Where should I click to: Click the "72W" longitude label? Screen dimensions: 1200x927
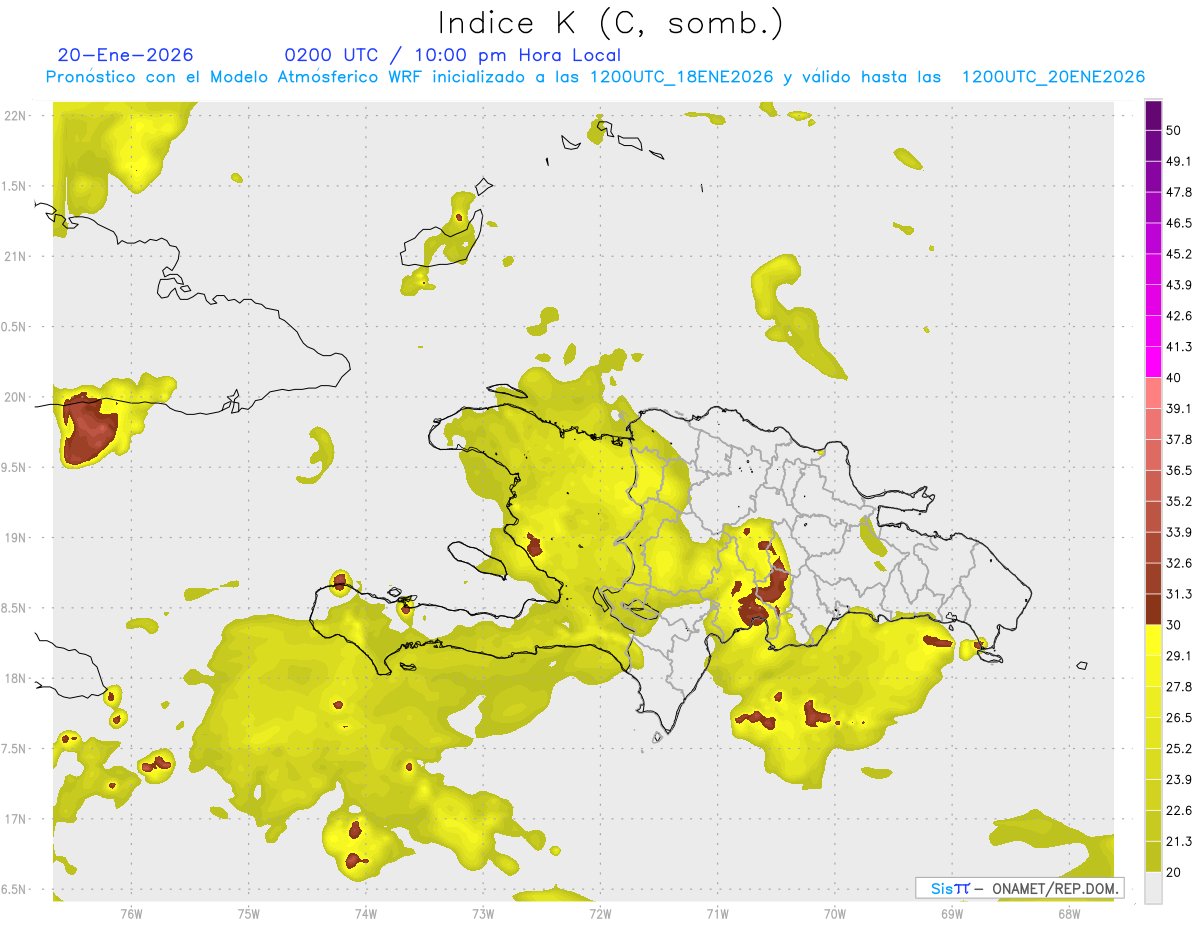(601, 913)
